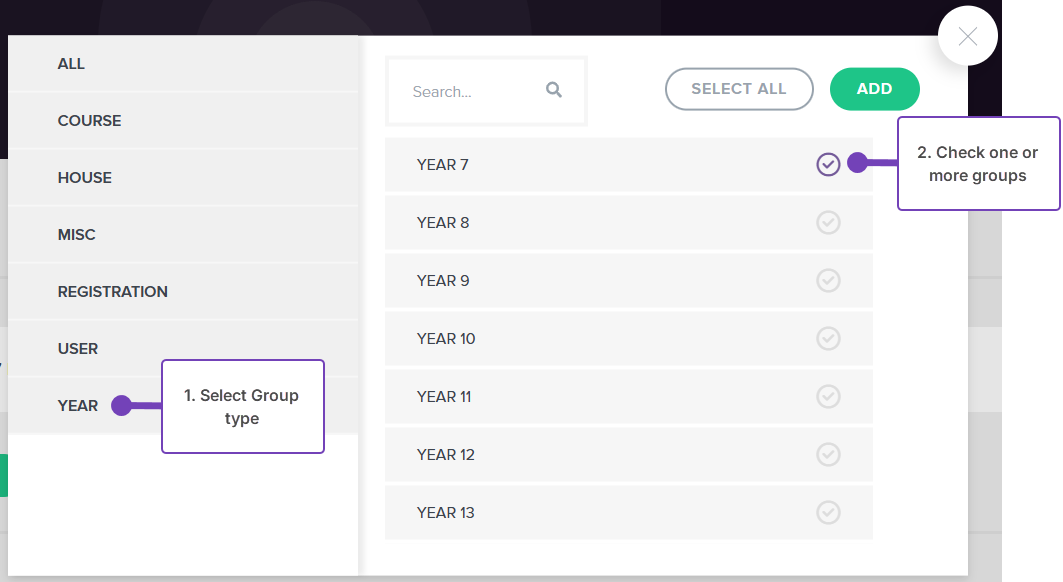
Task: Open the MISC group type
Action: (x=77, y=235)
